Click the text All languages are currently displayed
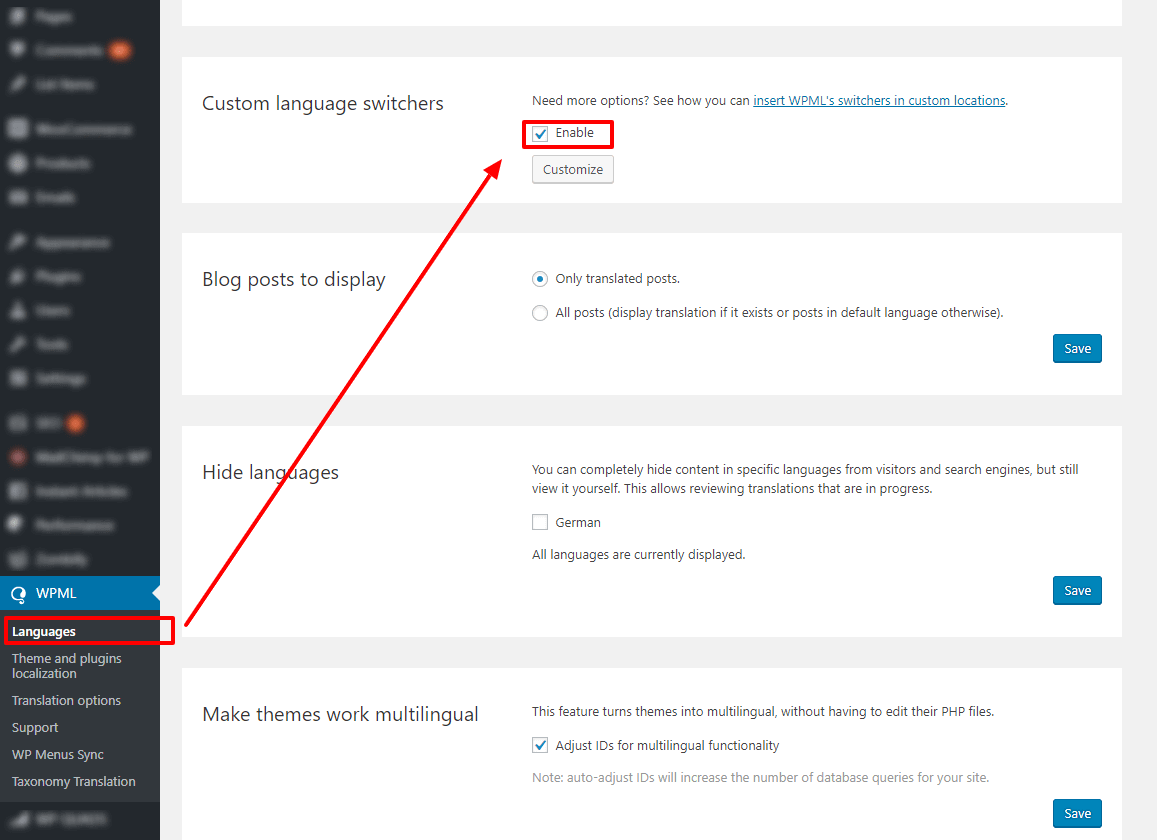 tap(638, 554)
